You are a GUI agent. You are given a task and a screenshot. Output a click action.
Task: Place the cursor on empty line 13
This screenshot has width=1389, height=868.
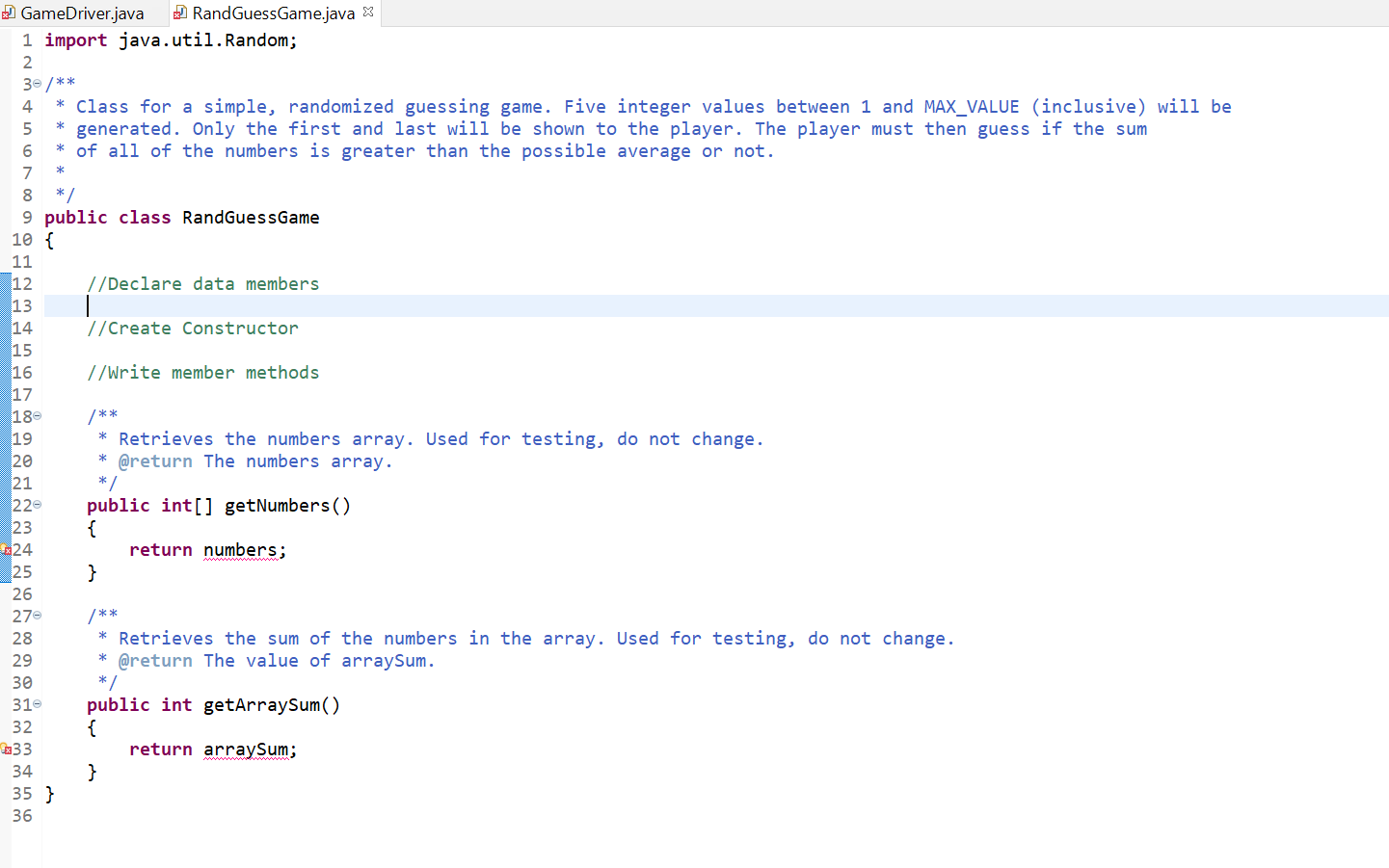click(x=88, y=305)
